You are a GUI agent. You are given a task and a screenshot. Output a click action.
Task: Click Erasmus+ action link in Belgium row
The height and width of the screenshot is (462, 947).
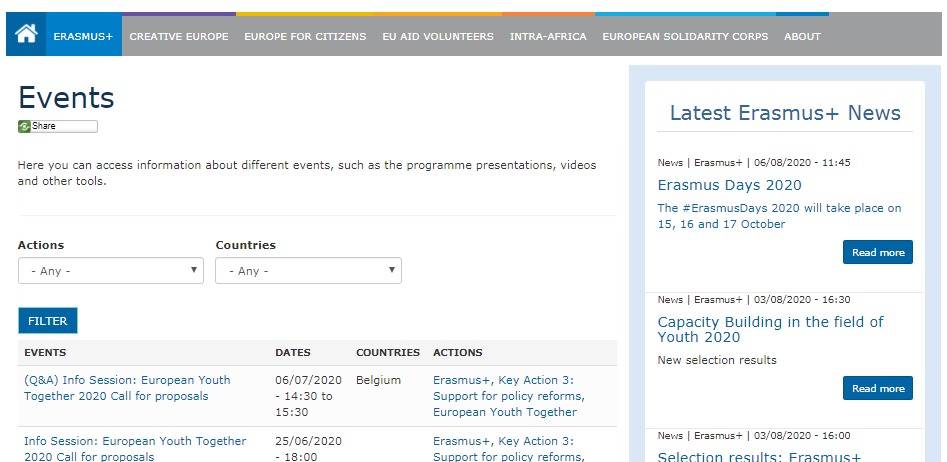462,380
